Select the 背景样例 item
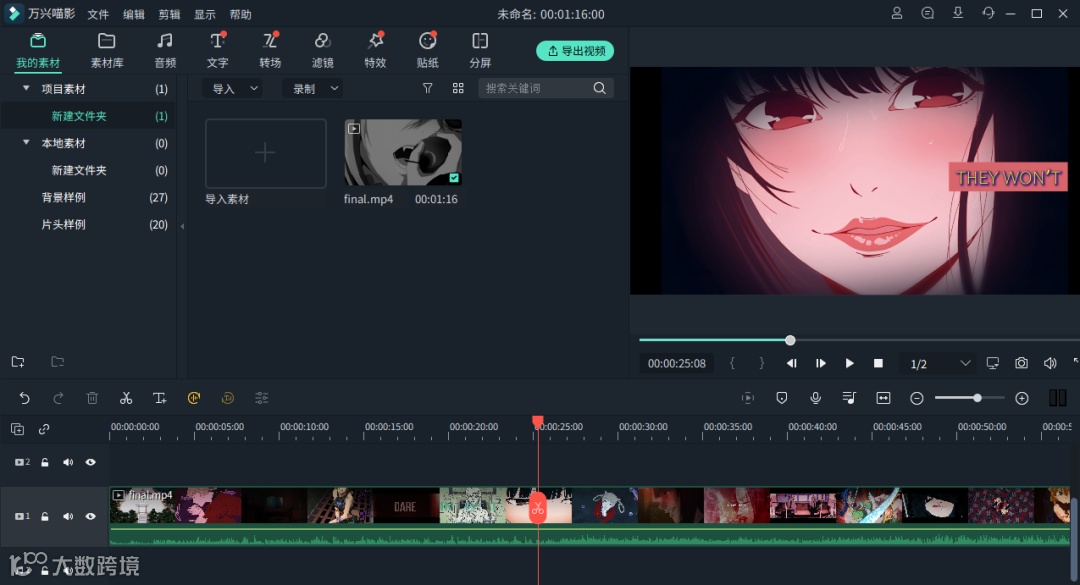 tap(63, 197)
